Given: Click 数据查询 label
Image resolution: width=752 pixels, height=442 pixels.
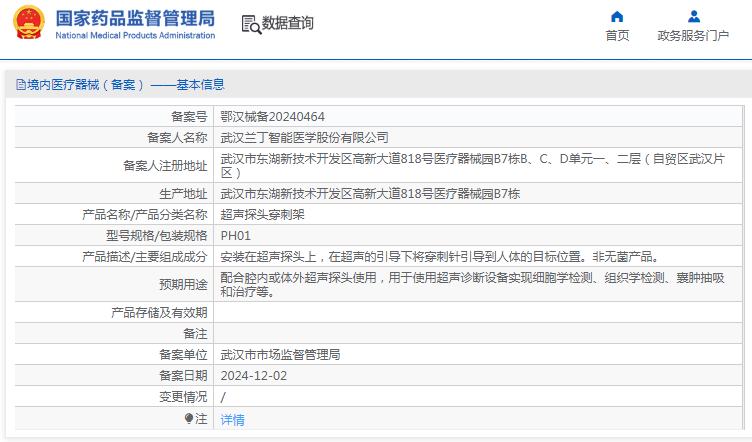Looking at the screenshot, I should (x=287, y=23).
